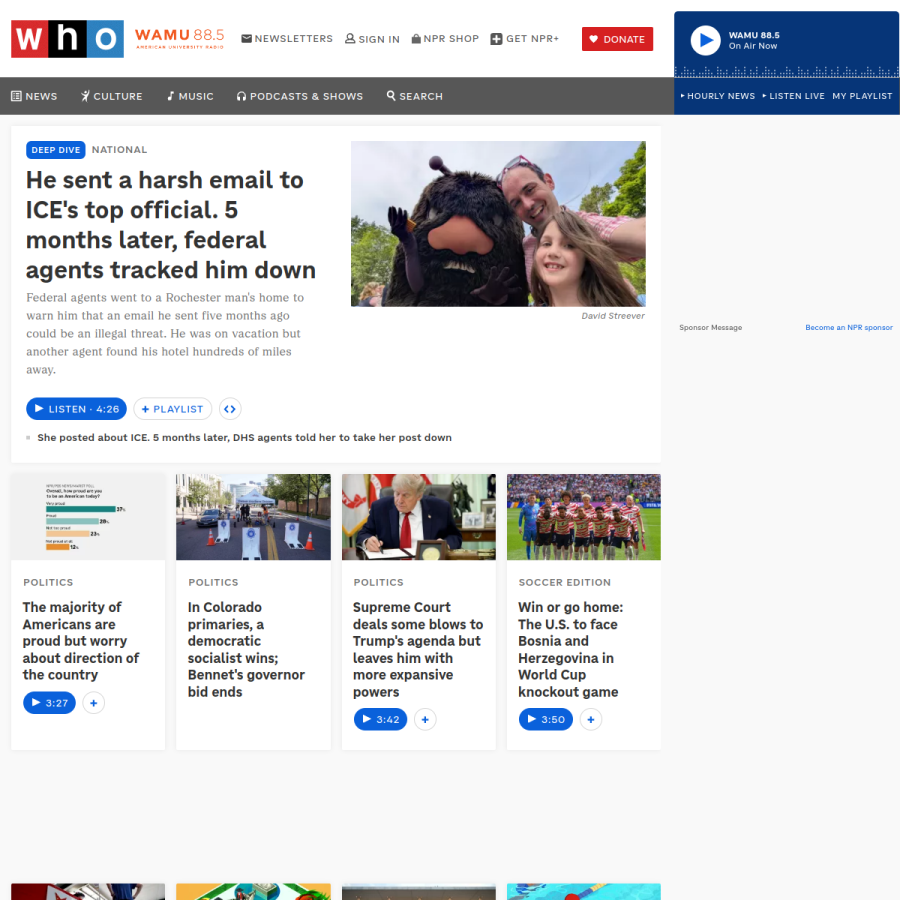Visit the NPR Shop link
The image size is (900, 900).
(x=445, y=39)
